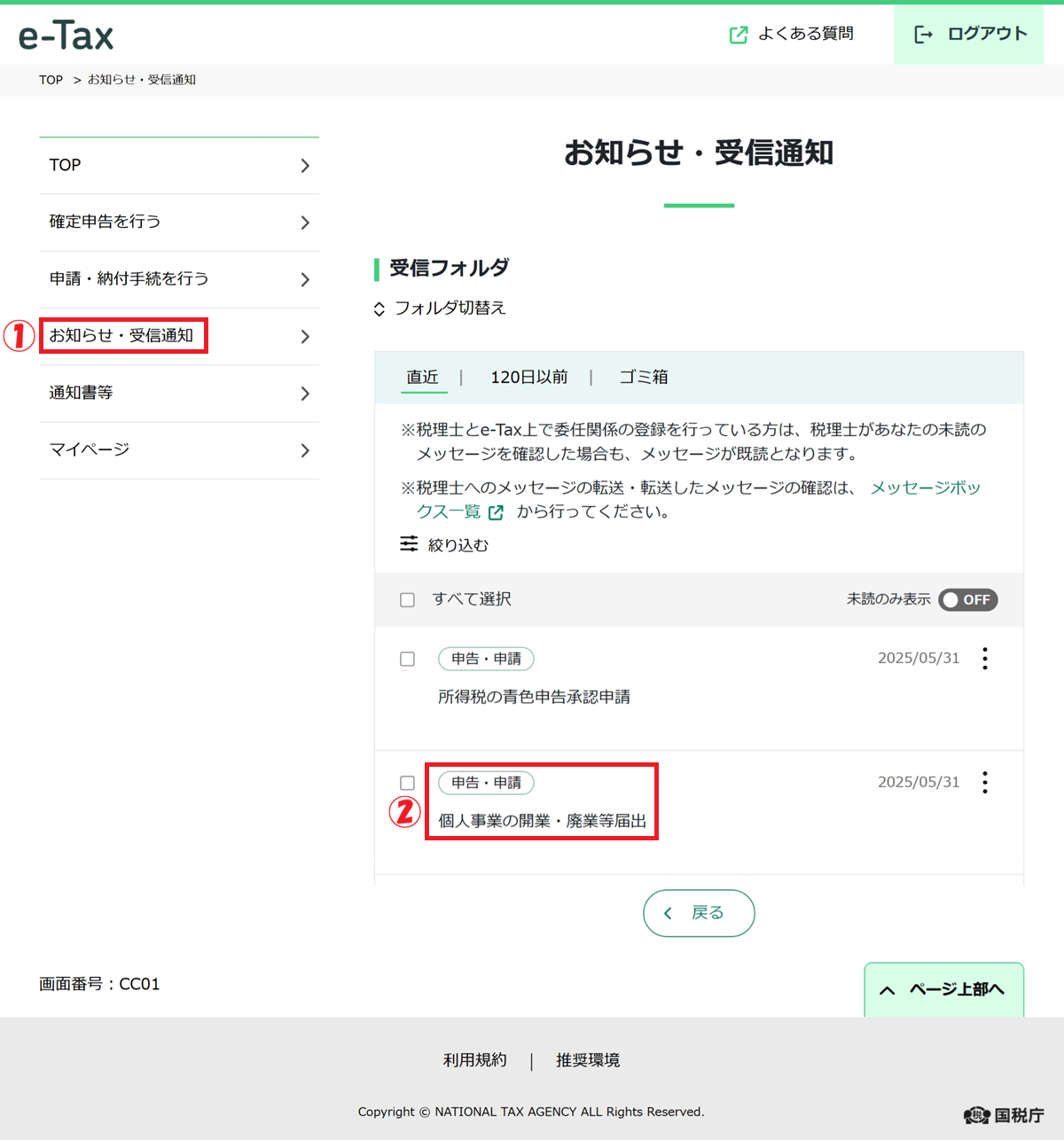Open the three-dot menu for 個人事業の開業・廃業等届出
The width and height of the screenshot is (1064, 1140).
(x=985, y=783)
